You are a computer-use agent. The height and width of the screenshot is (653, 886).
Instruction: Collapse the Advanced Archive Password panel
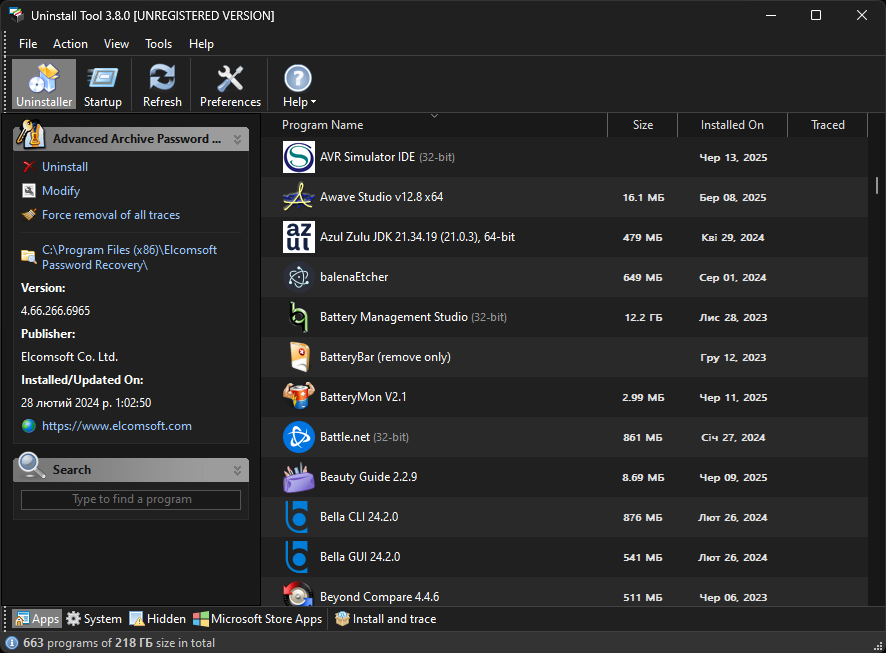(237, 139)
